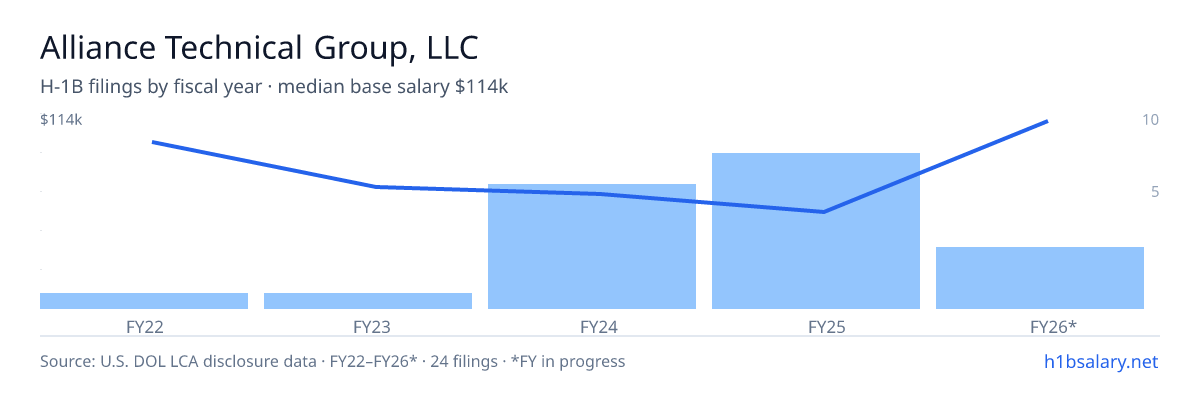Screen dimensions: 1200x400
Task: Click the FY22 bar
Action: click(144, 301)
